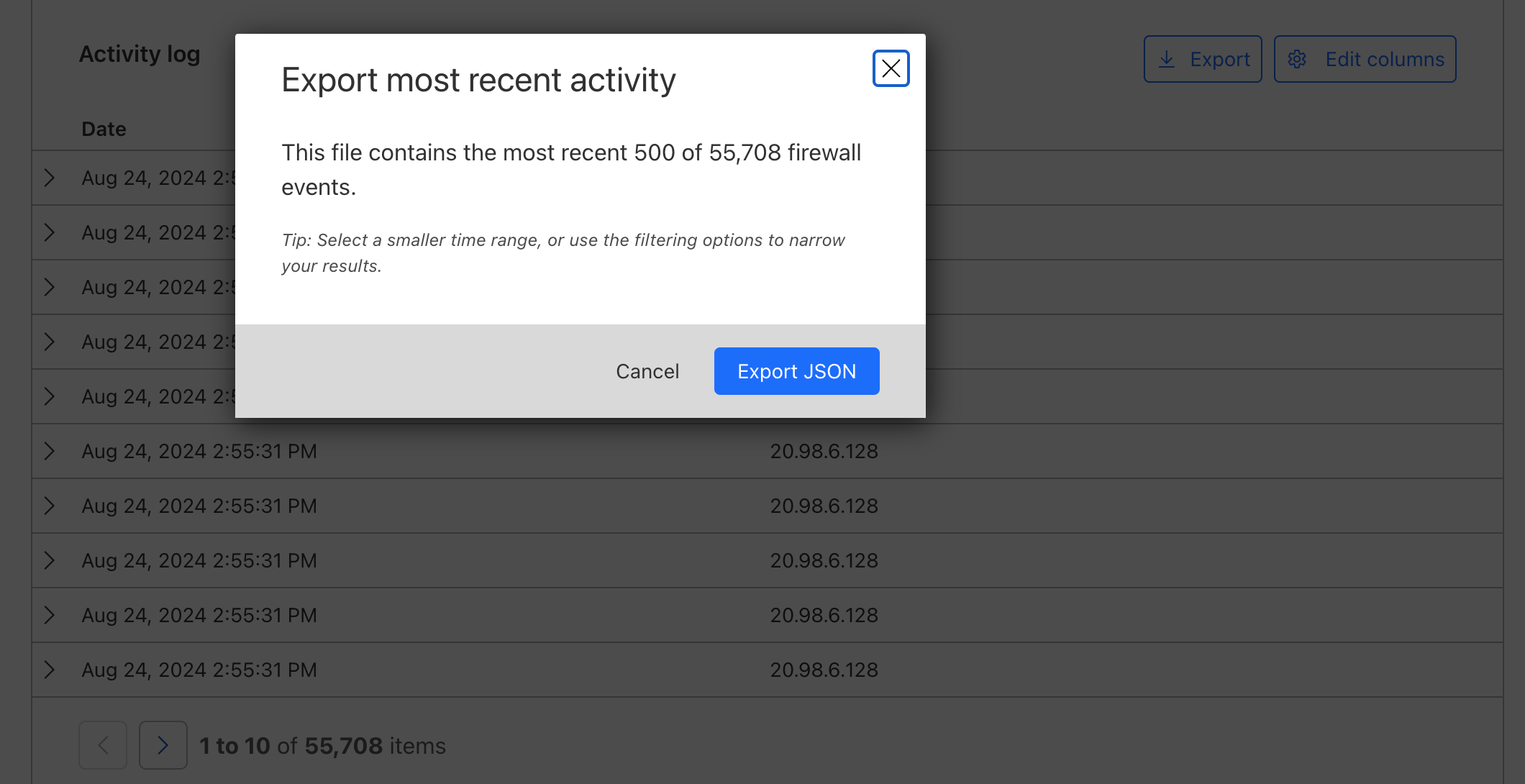This screenshot has height=784, width=1525.
Task: Go to next page of items
Action: (163, 745)
